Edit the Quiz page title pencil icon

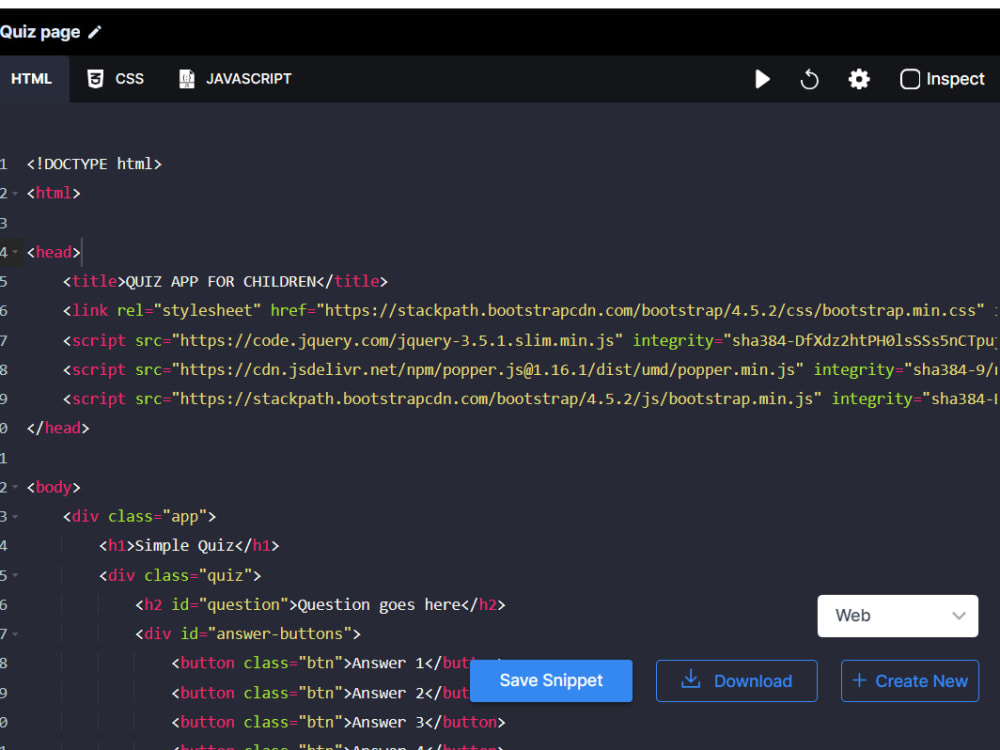coord(94,32)
